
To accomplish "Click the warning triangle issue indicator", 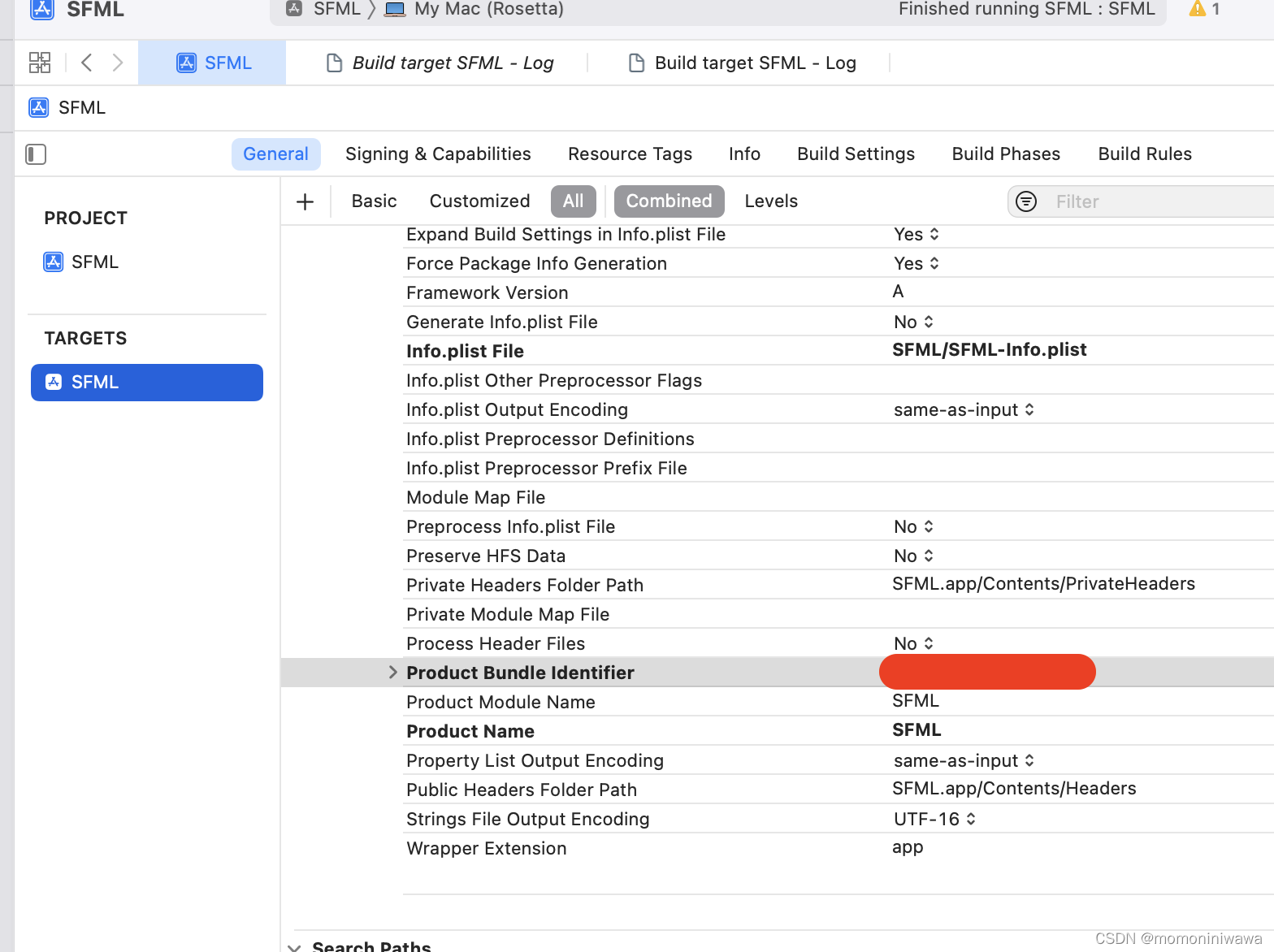I will pyautogui.click(x=1197, y=9).
